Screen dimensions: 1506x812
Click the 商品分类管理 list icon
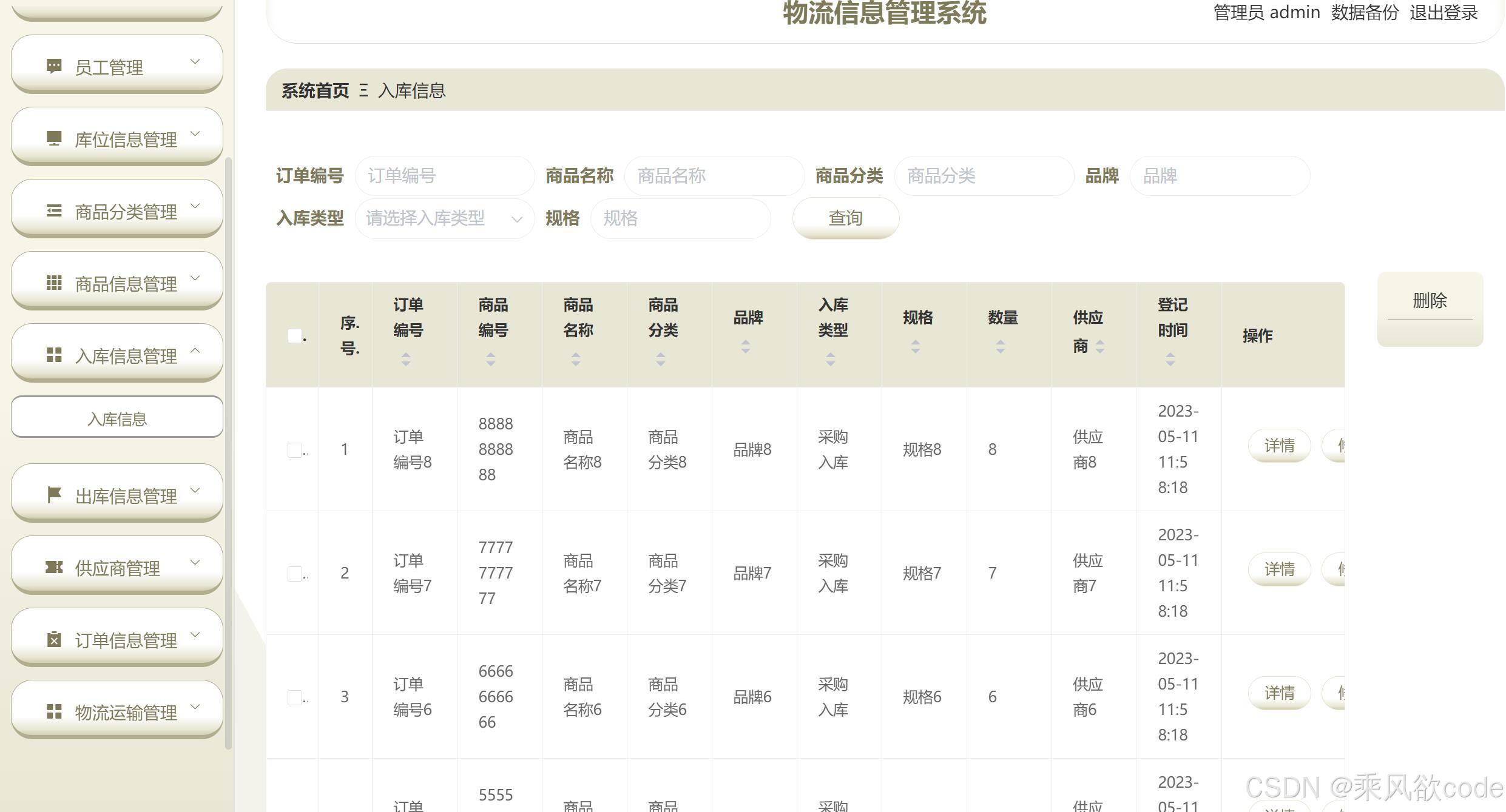[54, 211]
